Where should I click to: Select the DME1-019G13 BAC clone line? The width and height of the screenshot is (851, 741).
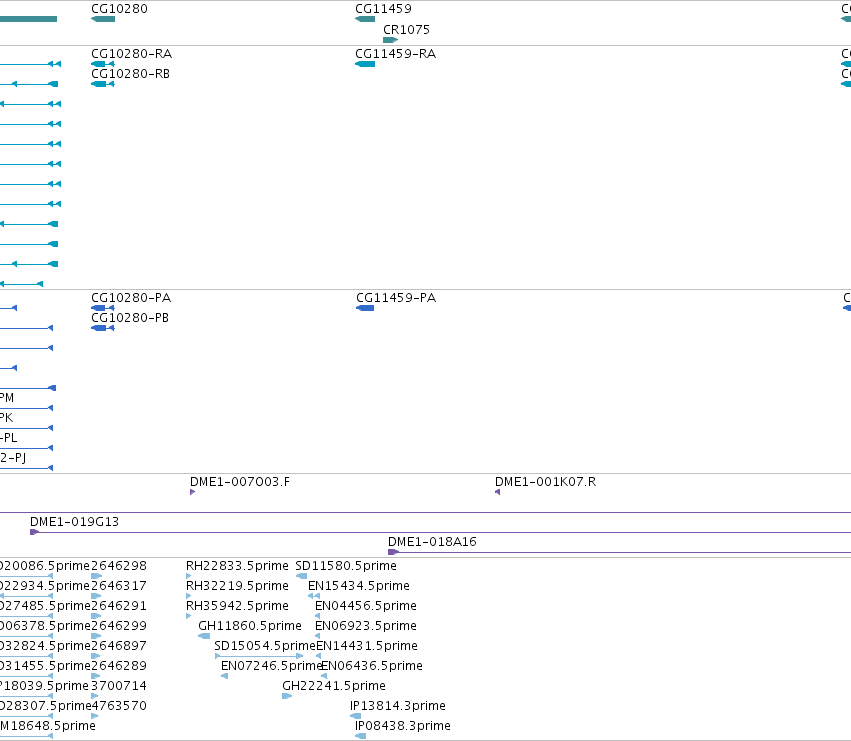pyautogui.click(x=440, y=532)
